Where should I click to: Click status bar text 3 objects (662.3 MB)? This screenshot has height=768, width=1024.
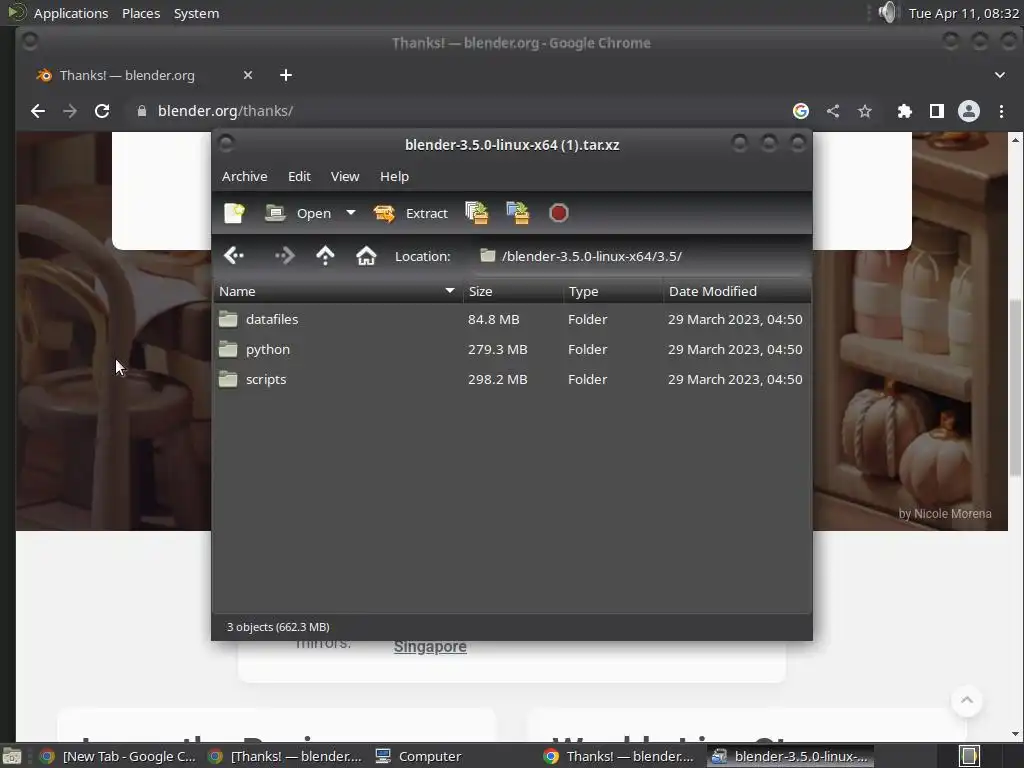tap(278, 627)
